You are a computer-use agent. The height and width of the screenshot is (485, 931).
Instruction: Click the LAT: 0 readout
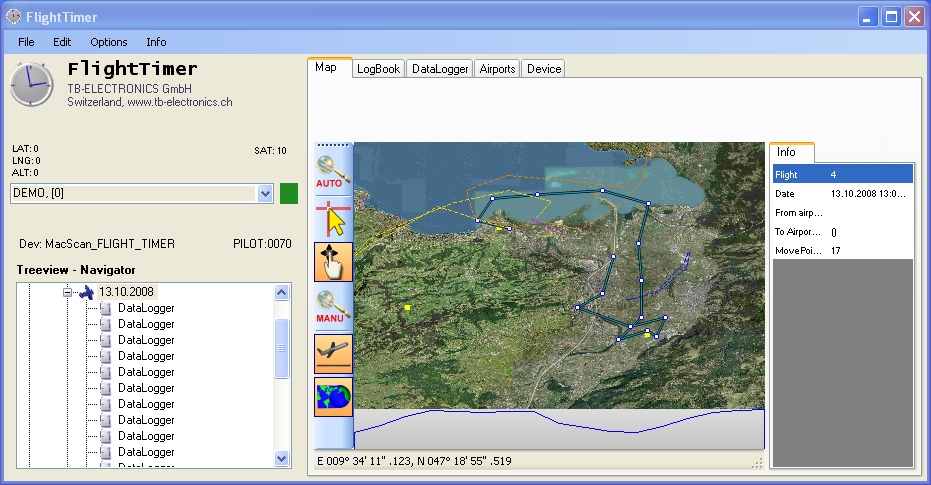(x=25, y=148)
